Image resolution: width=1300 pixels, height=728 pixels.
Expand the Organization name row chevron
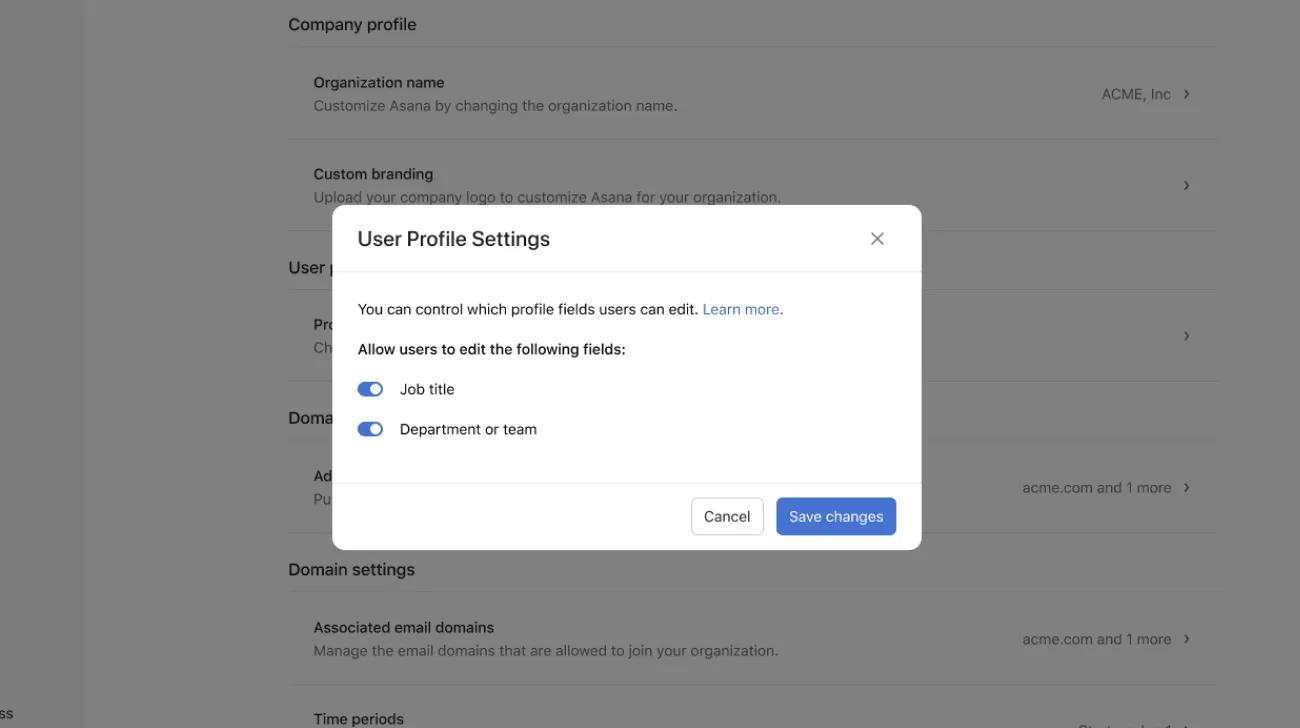[x=1186, y=93]
